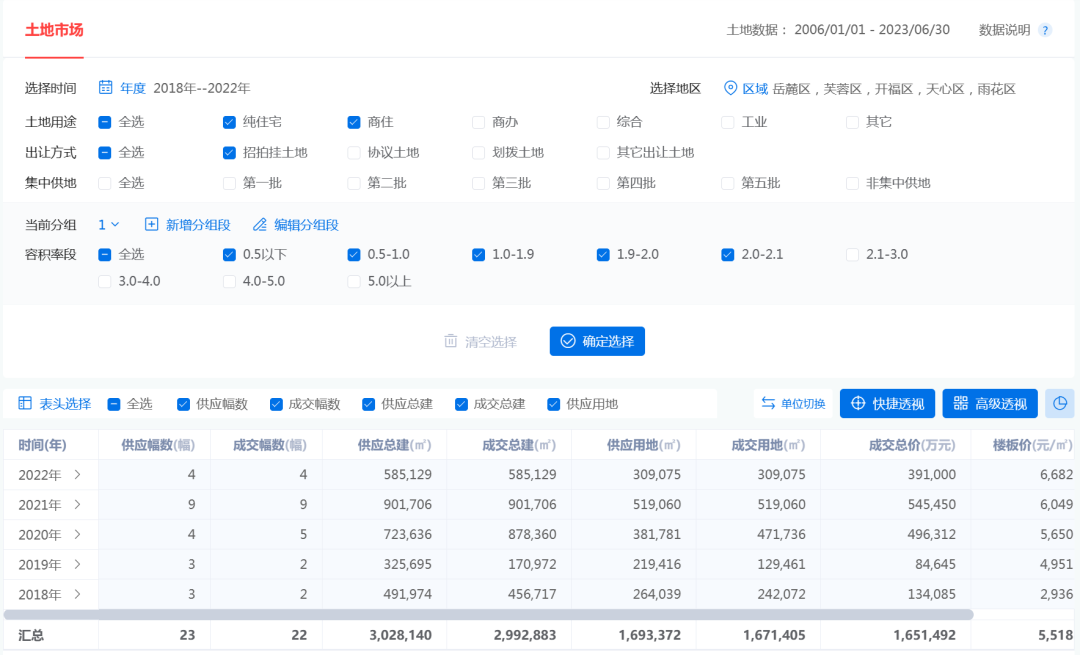
Task: Switch to the 土地市场 tab
Action: pos(54,30)
